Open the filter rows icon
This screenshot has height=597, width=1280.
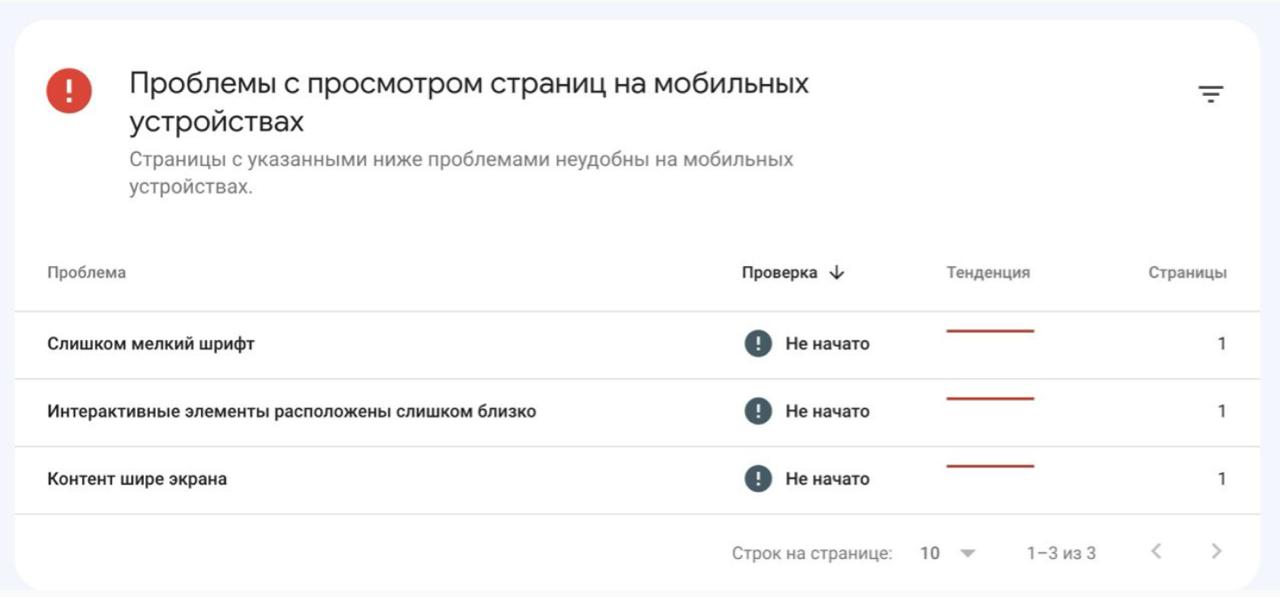1211,95
